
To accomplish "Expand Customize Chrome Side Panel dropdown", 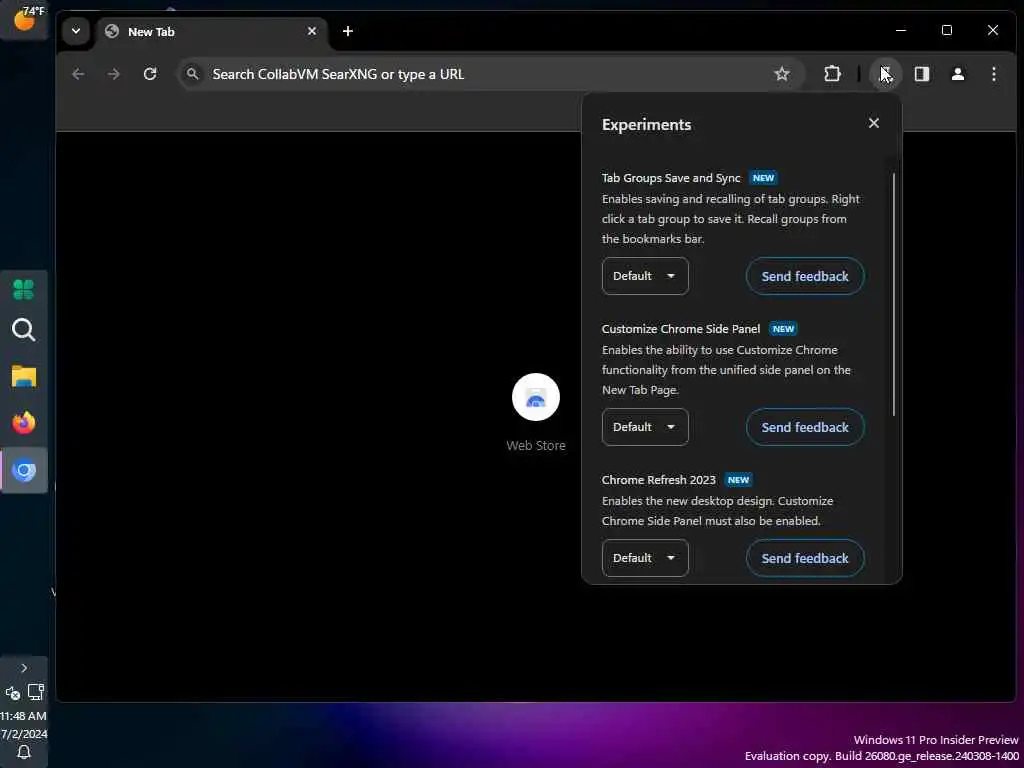I will point(645,427).
